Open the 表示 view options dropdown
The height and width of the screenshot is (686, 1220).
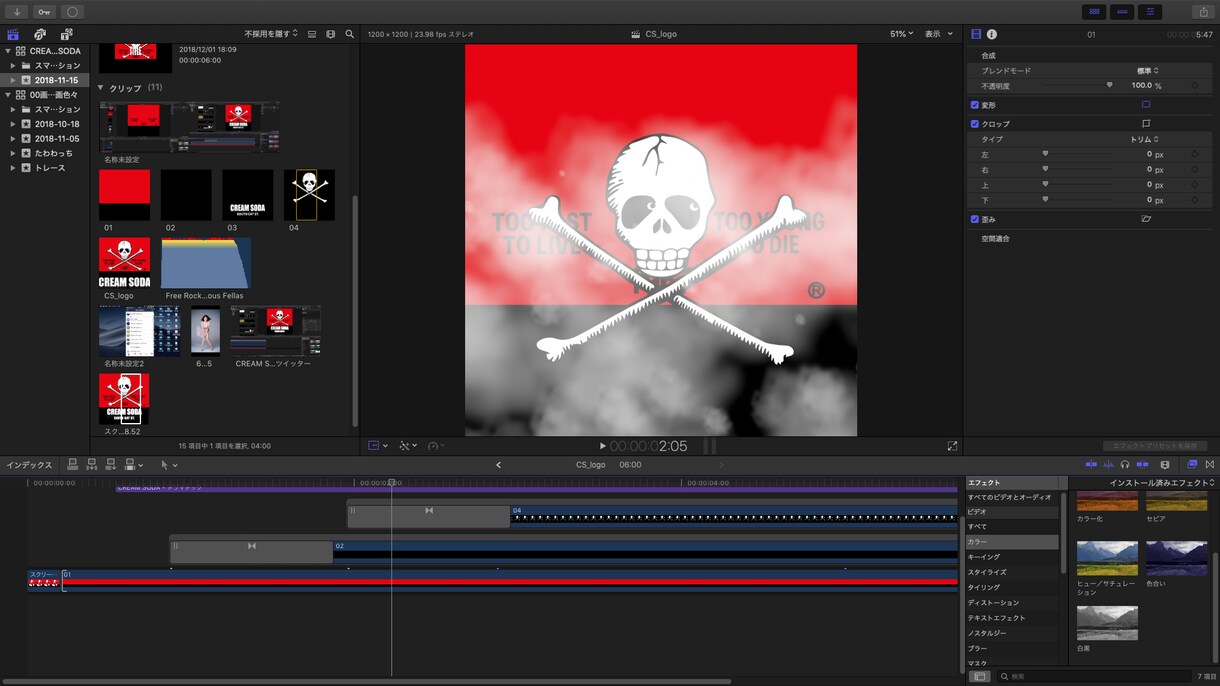pos(939,34)
